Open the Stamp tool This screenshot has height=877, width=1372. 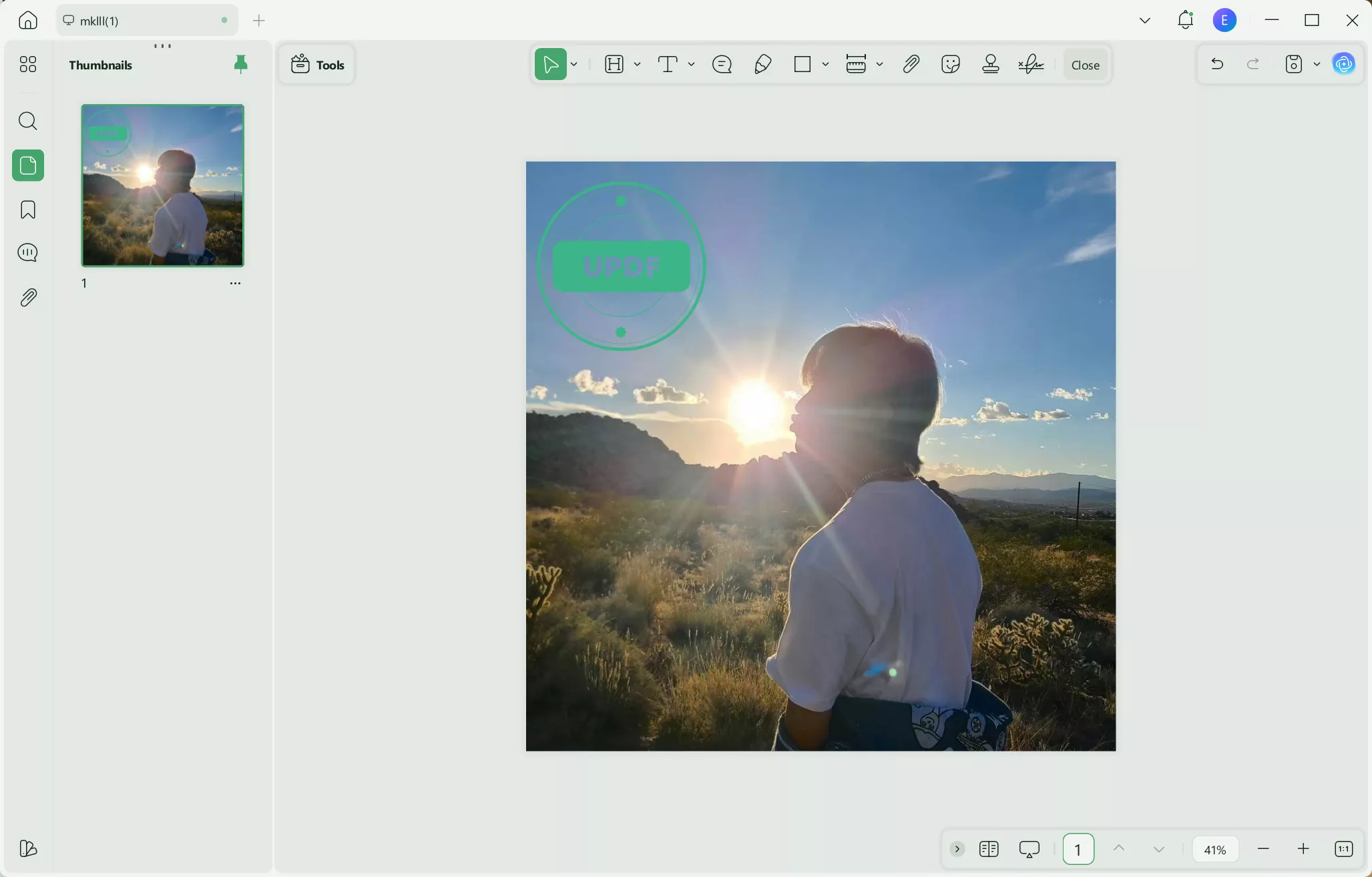tap(990, 64)
